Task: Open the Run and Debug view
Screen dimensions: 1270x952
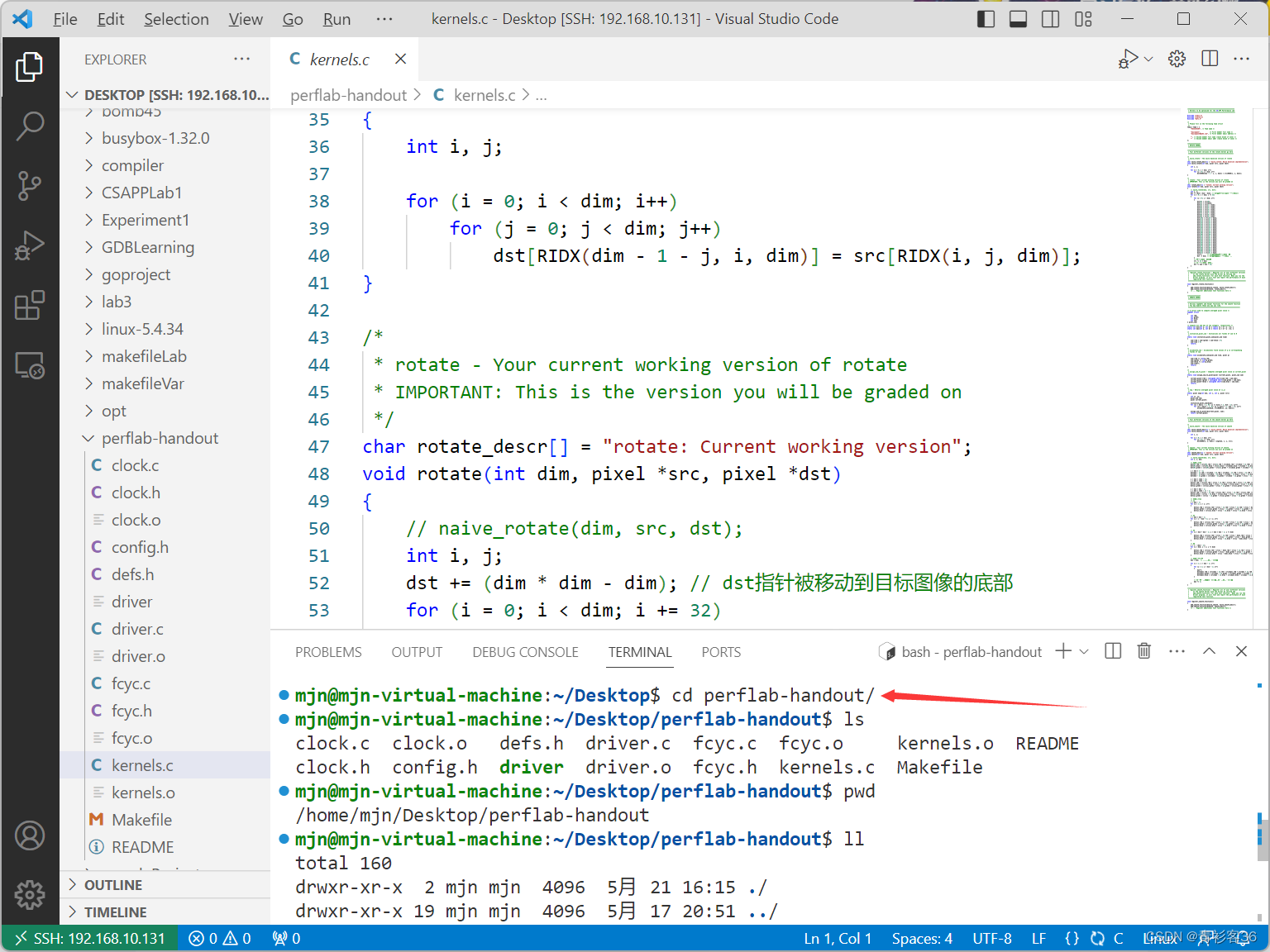Action: tap(30, 246)
